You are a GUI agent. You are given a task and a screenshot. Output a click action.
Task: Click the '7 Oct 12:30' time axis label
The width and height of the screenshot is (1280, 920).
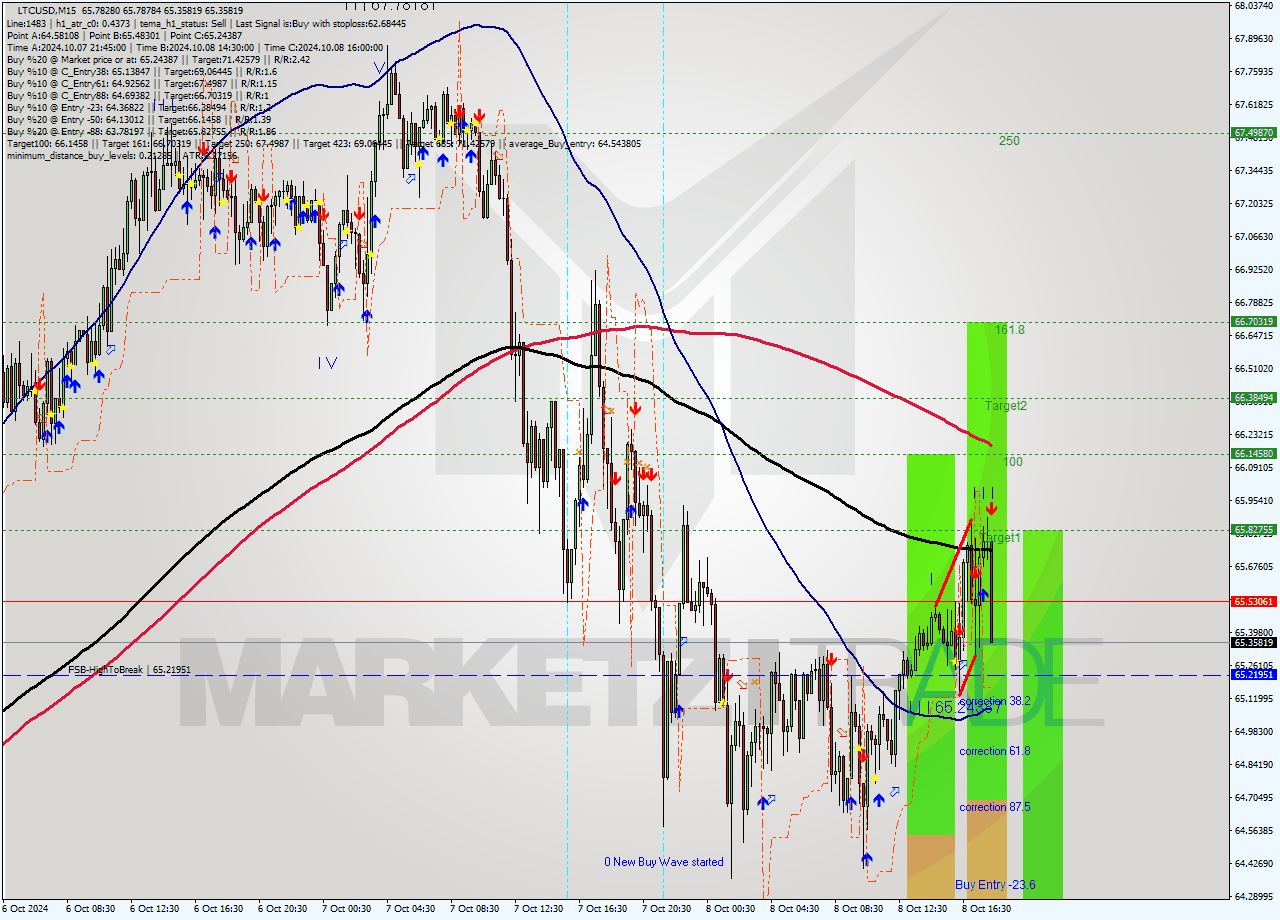pyautogui.click(x=541, y=909)
